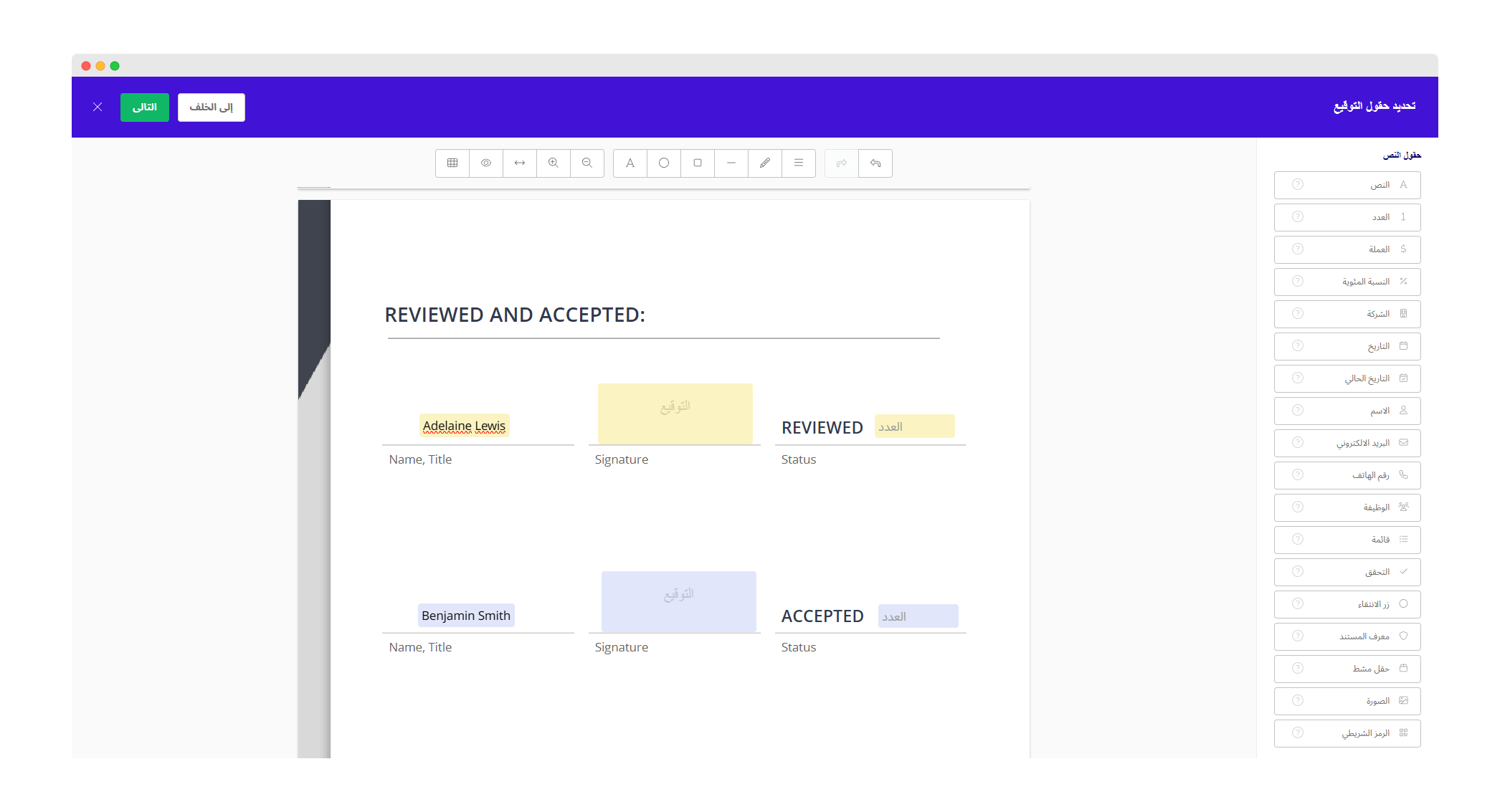Select the circle shape tool

664,163
